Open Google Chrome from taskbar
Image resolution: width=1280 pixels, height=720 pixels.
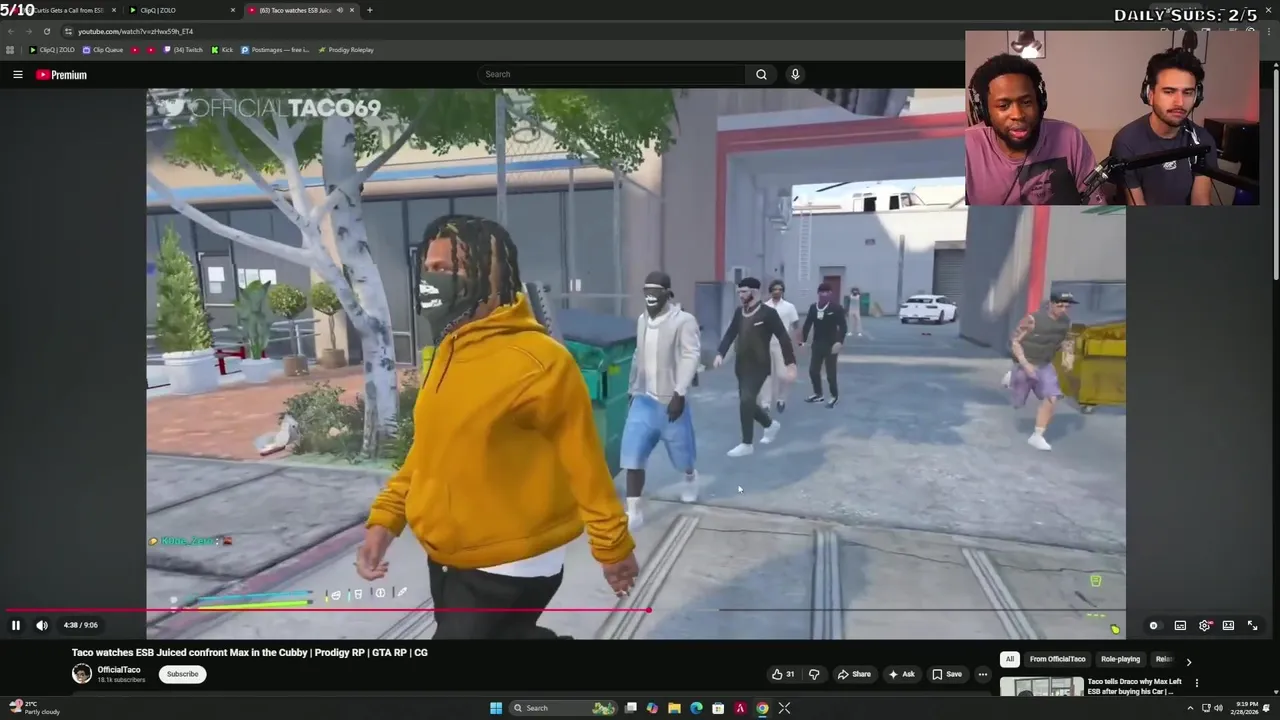coord(762,708)
